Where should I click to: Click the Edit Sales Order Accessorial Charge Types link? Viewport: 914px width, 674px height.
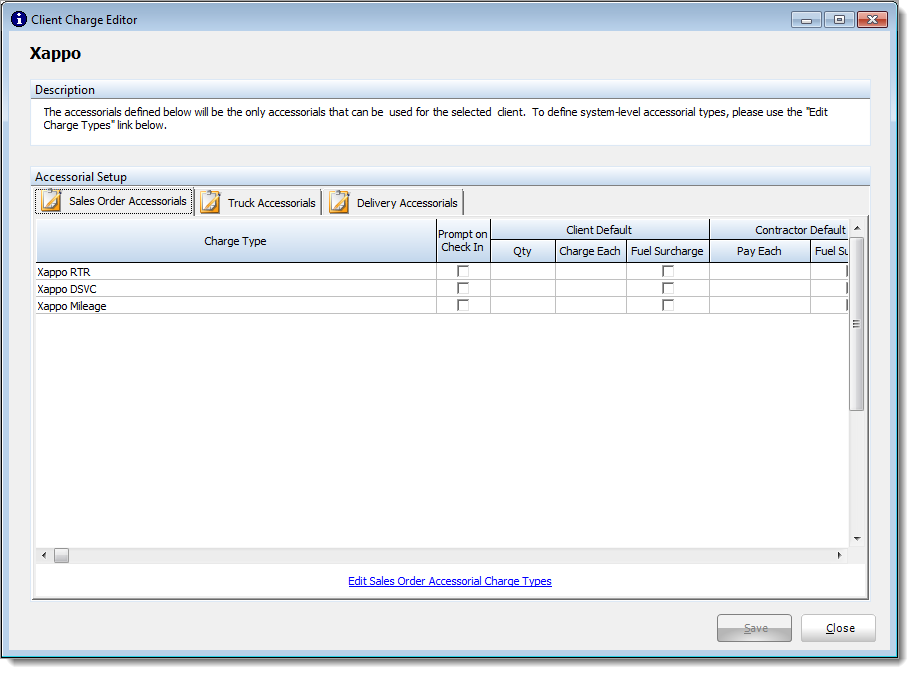(450, 581)
